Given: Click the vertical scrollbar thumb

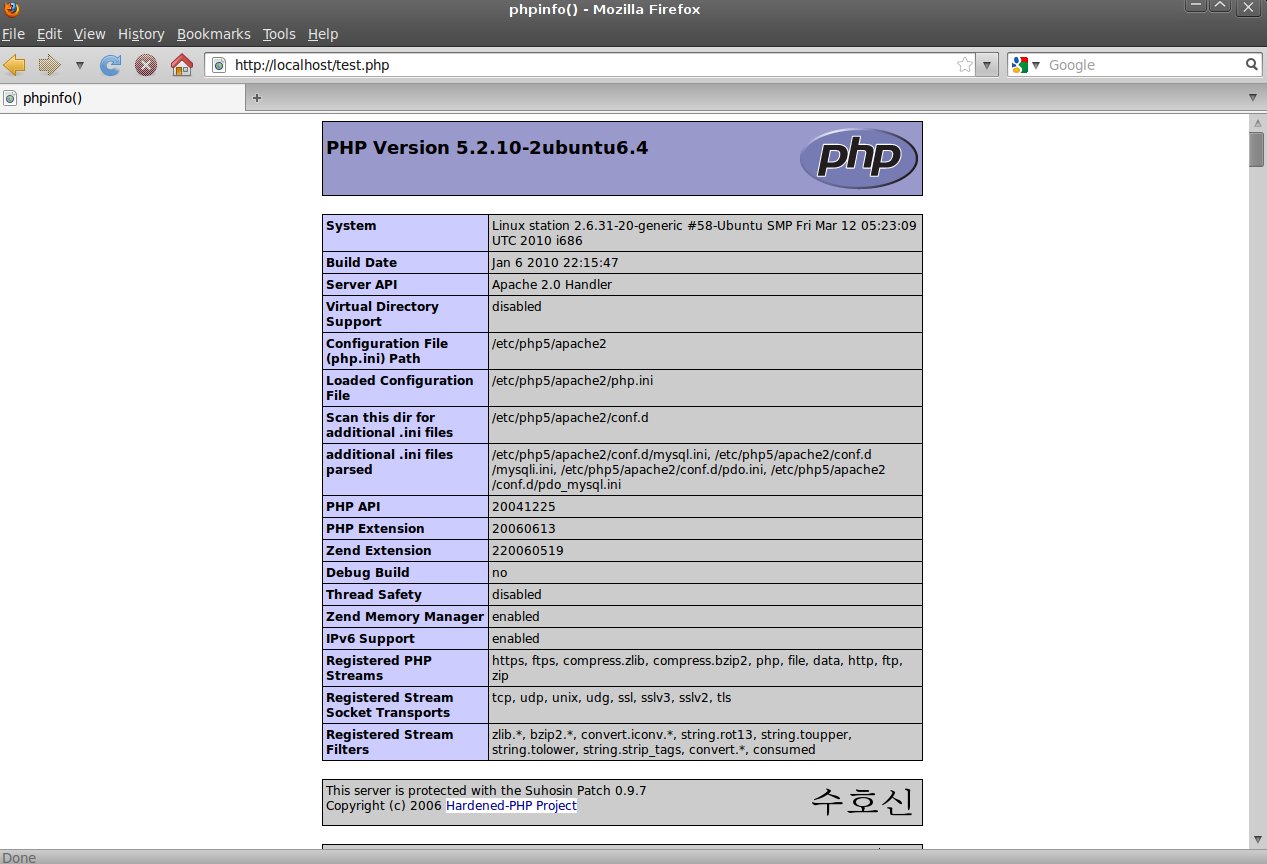Looking at the screenshot, I should point(1257,149).
